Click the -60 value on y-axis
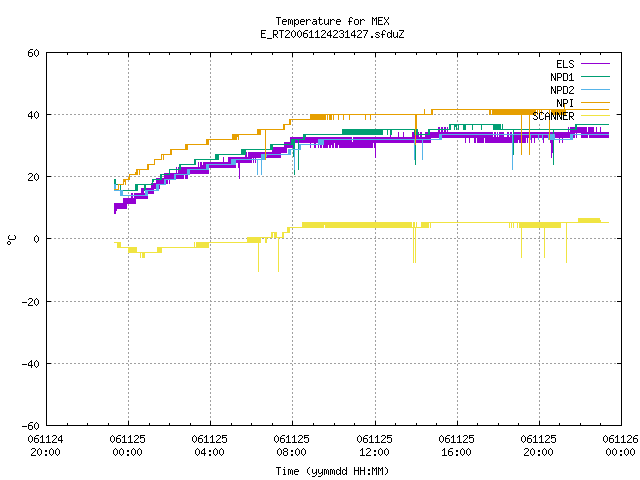Image resolution: width=640 pixels, height=480 pixels. [x=31, y=426]
